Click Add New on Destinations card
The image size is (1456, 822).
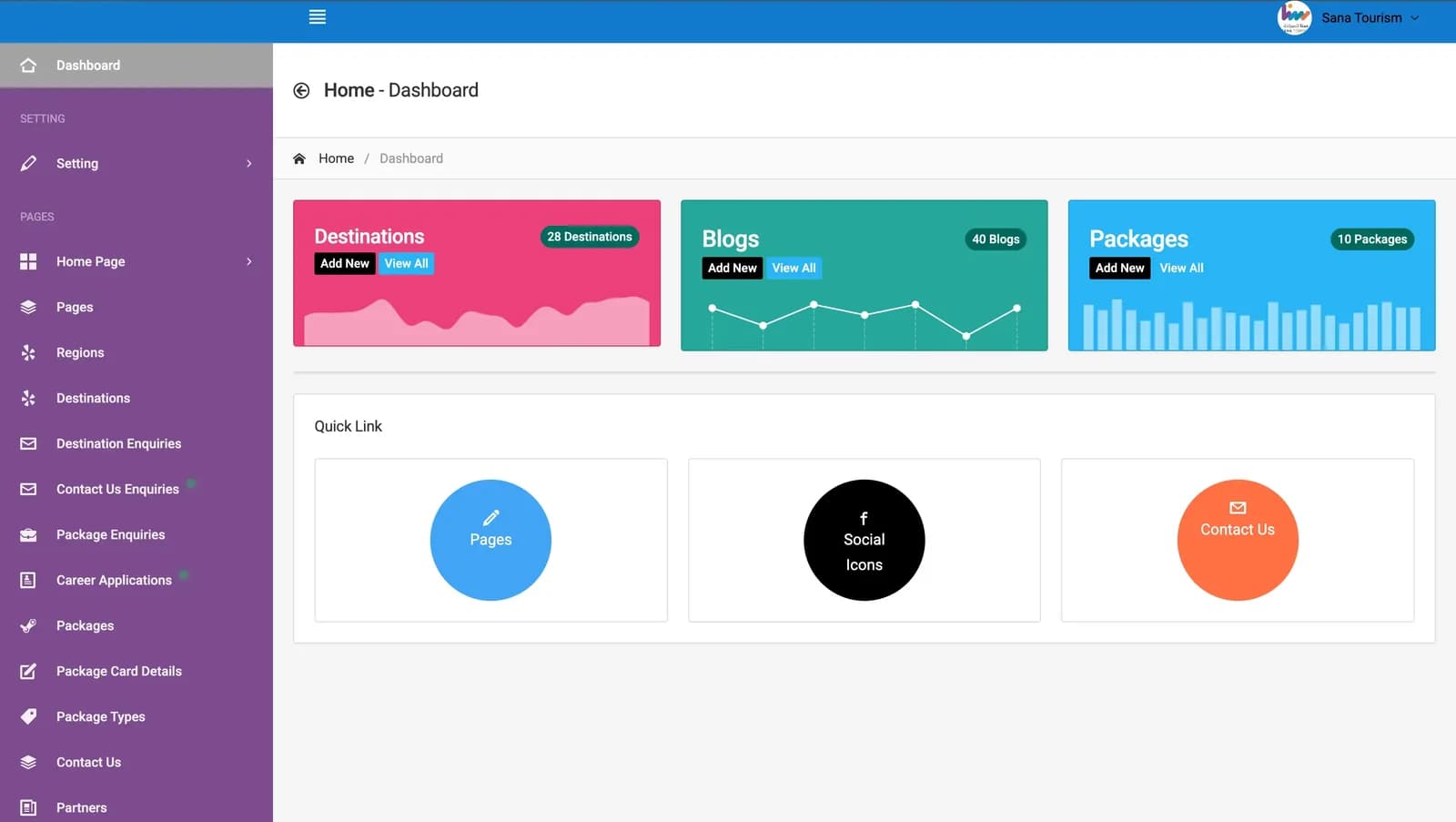click(x=345, y=263)
